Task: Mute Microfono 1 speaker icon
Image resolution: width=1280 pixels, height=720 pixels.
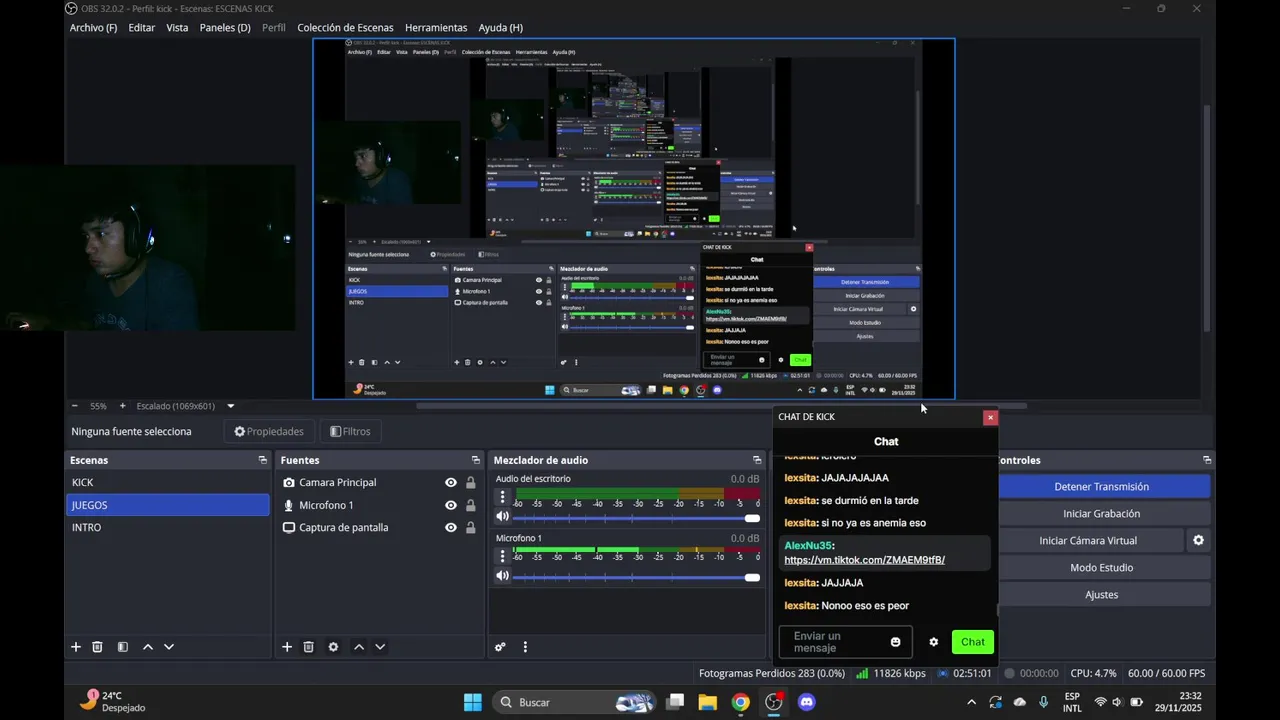Action: 502,575
